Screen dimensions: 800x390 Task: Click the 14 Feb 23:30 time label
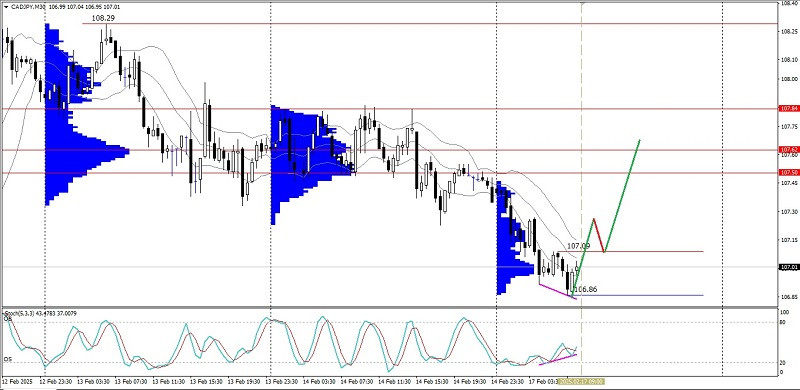point(507,381)
